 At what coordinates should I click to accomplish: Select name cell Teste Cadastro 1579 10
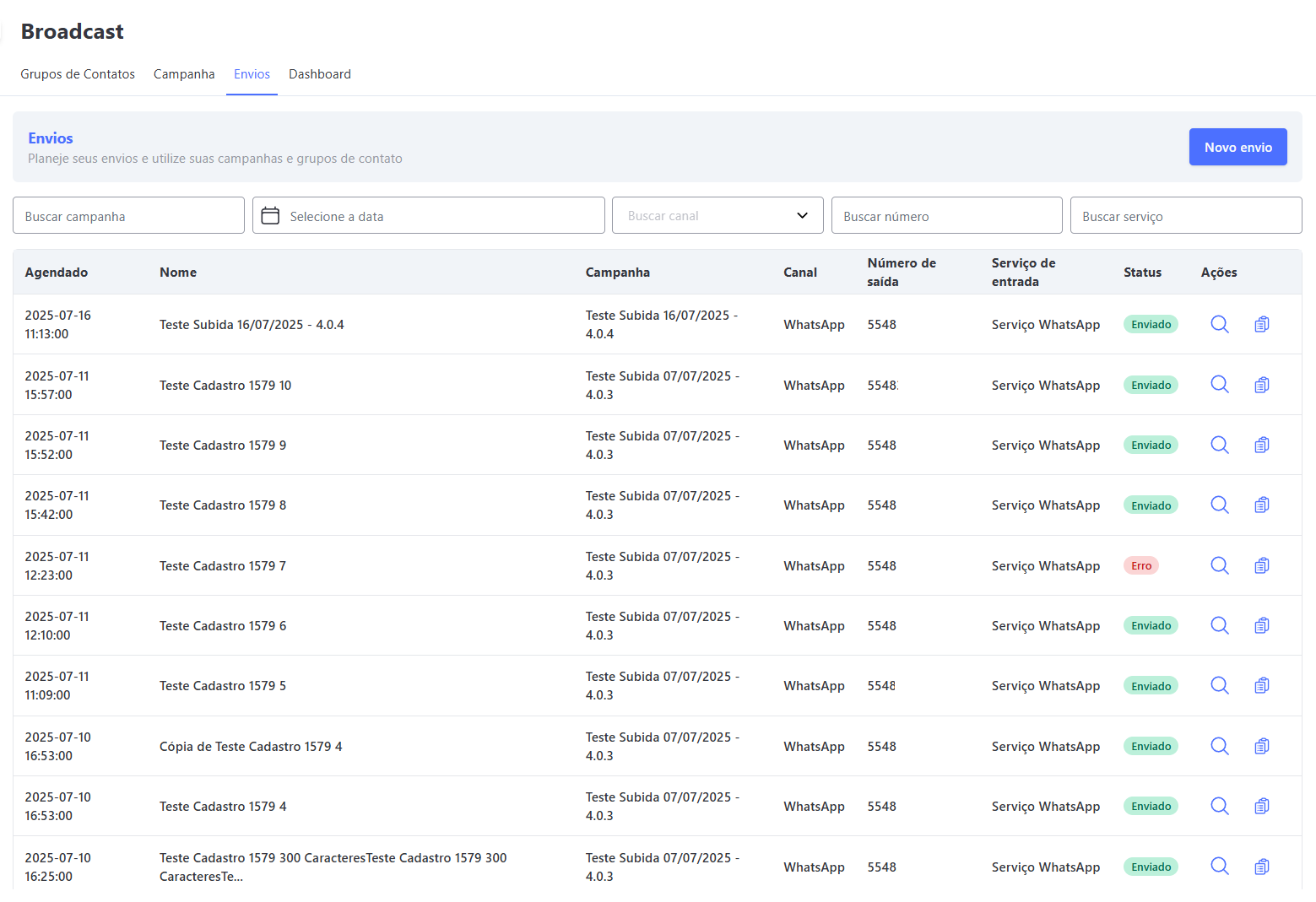point(225,385)
